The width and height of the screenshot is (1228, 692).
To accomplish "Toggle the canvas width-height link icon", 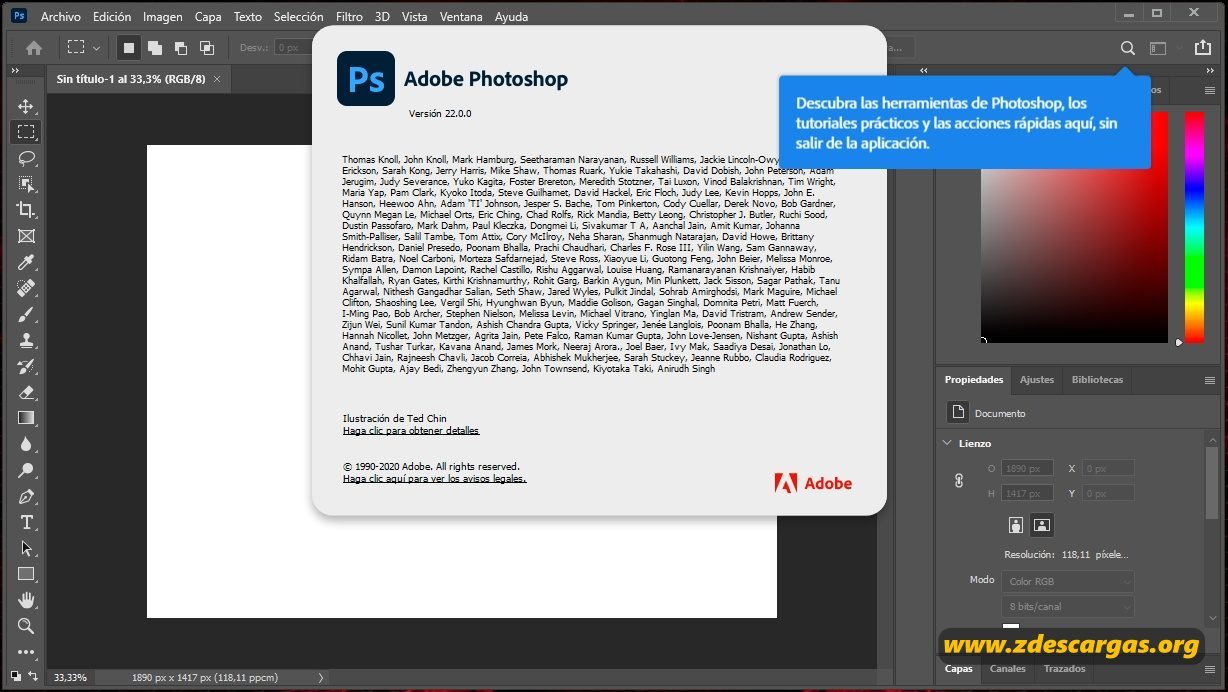I will [959, 481].
